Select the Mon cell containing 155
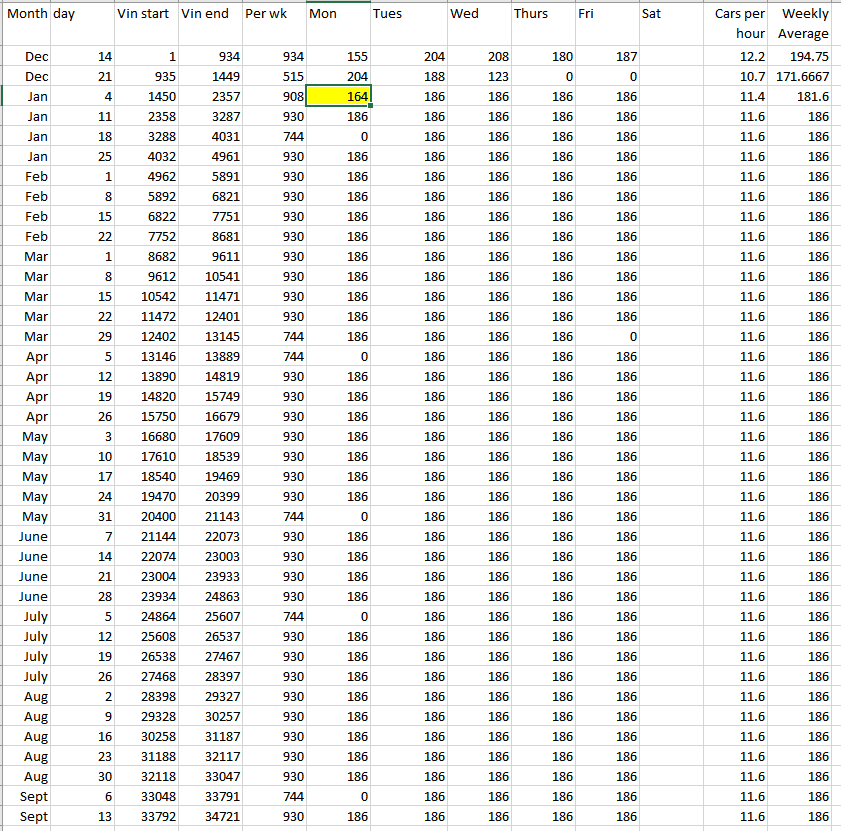Viewport: 841px width, 831px height. click(x=339, y=57)
